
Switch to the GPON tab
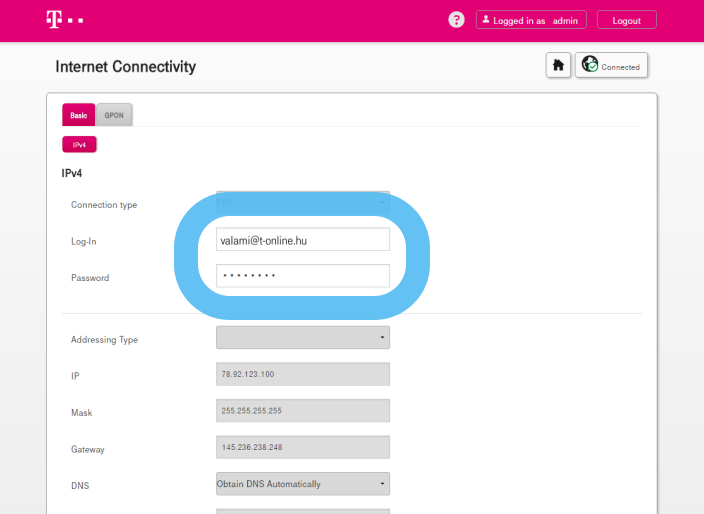115,115
